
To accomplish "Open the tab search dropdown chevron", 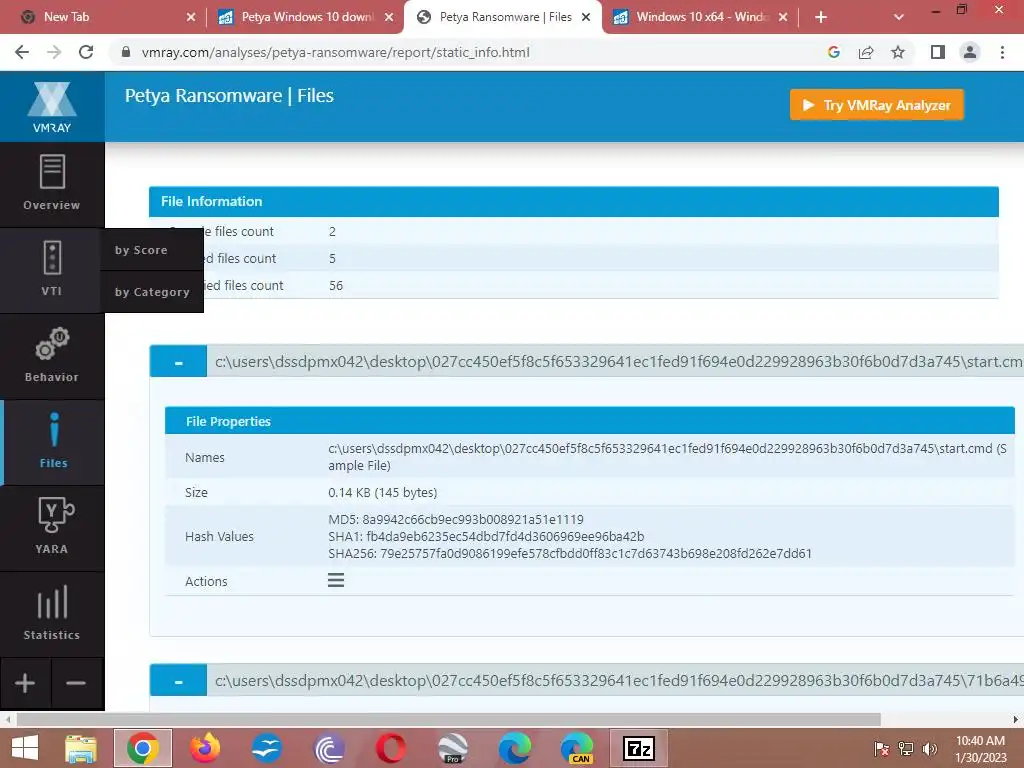I will [899, 17].
